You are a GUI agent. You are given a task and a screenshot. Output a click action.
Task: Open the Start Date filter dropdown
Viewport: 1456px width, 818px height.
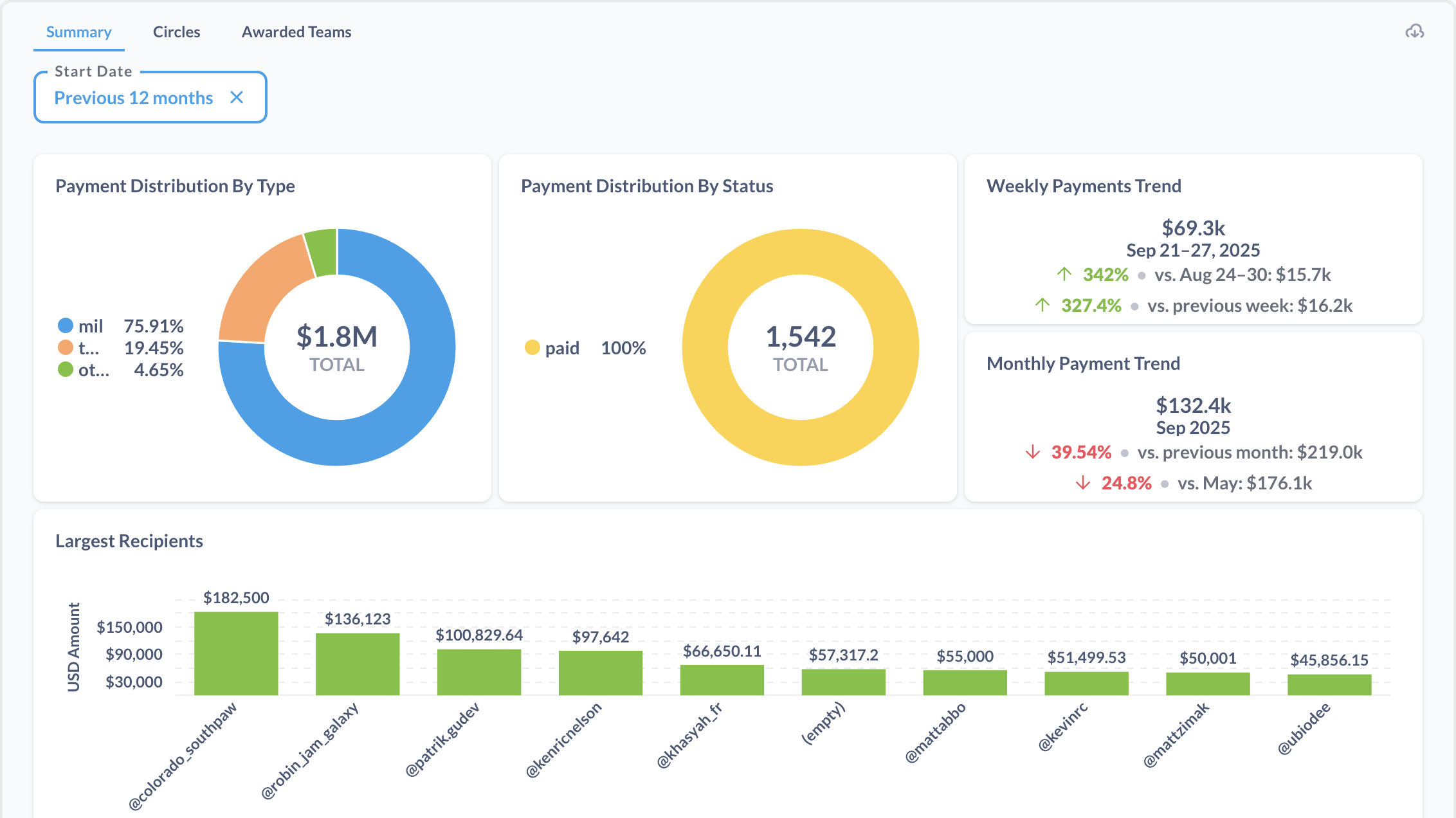coord(150,97)
